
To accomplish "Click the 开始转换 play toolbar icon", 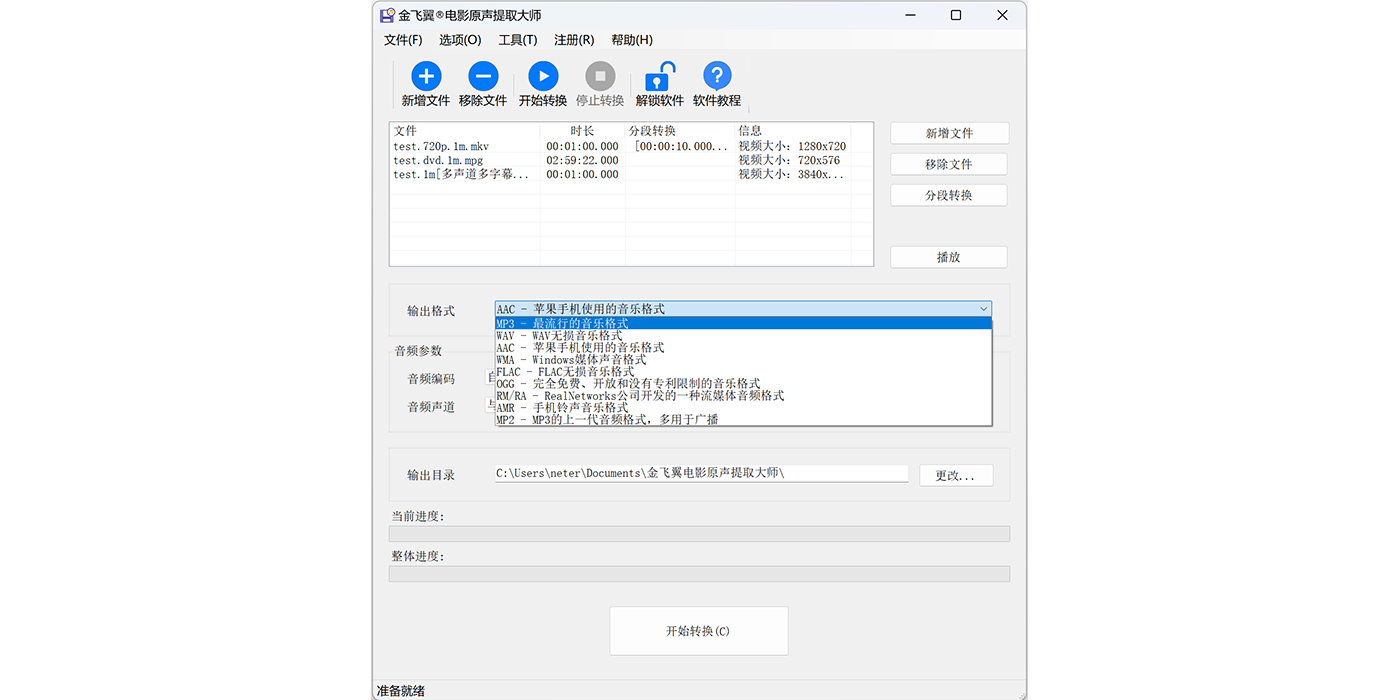I will pos(543,76).
